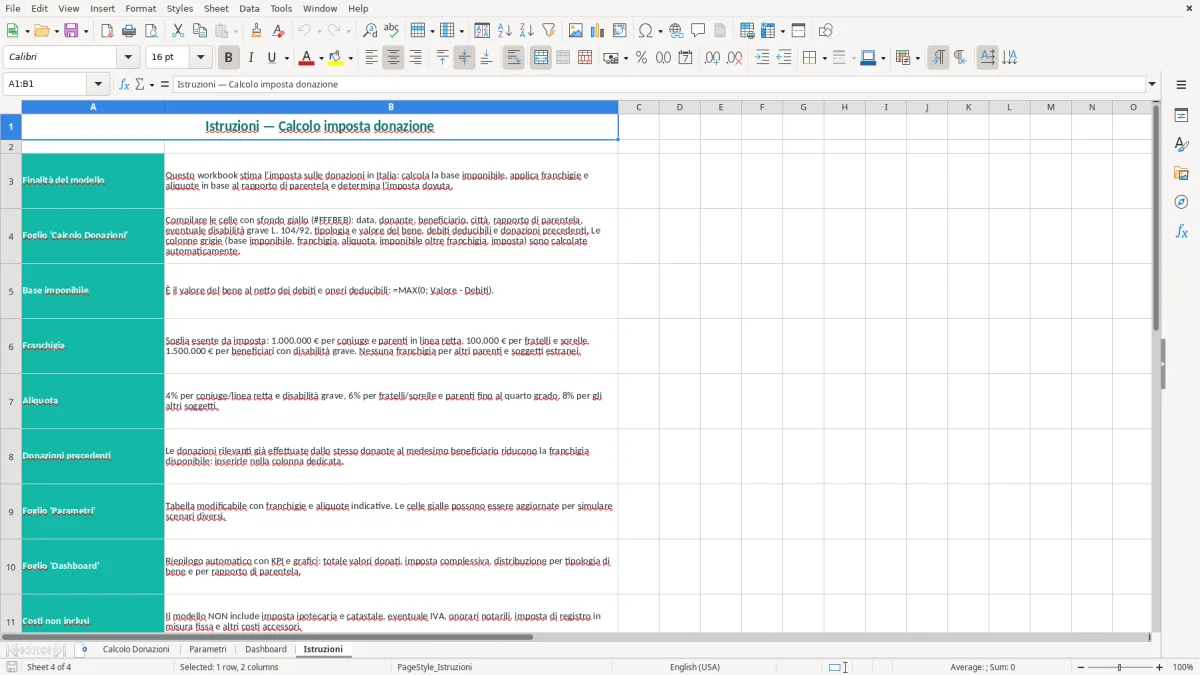Open sidebar Styles panel icon
Image resolution: width=1200 pixels, height=675 pixels.
pyautogui.click(x=1181, y=145)
